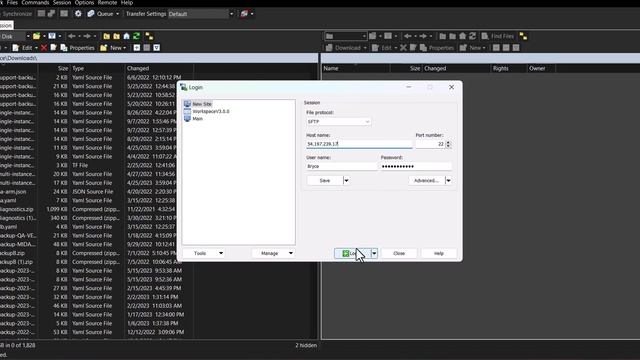This screenshot has height=360, width=640.
Task: Go to local root directory icon
Action: [116, 36]
